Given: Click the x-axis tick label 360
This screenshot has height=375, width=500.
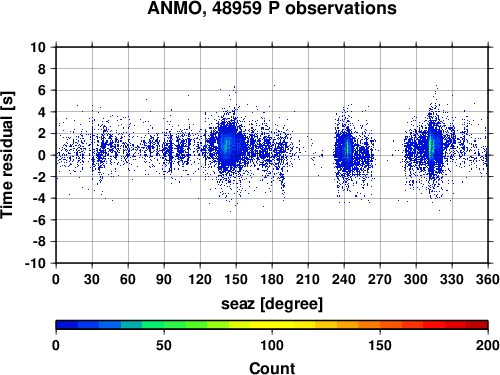Looking at the screenshot, I should click(x=488, y=279).
